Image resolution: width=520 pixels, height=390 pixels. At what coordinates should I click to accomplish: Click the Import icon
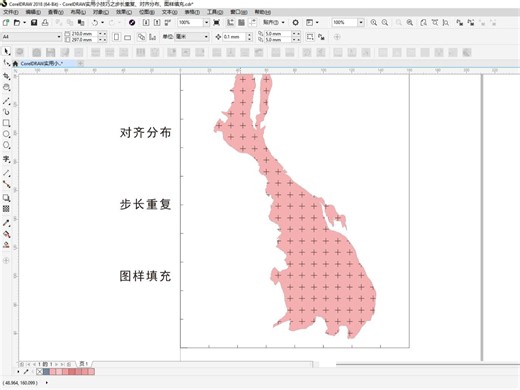146,23
